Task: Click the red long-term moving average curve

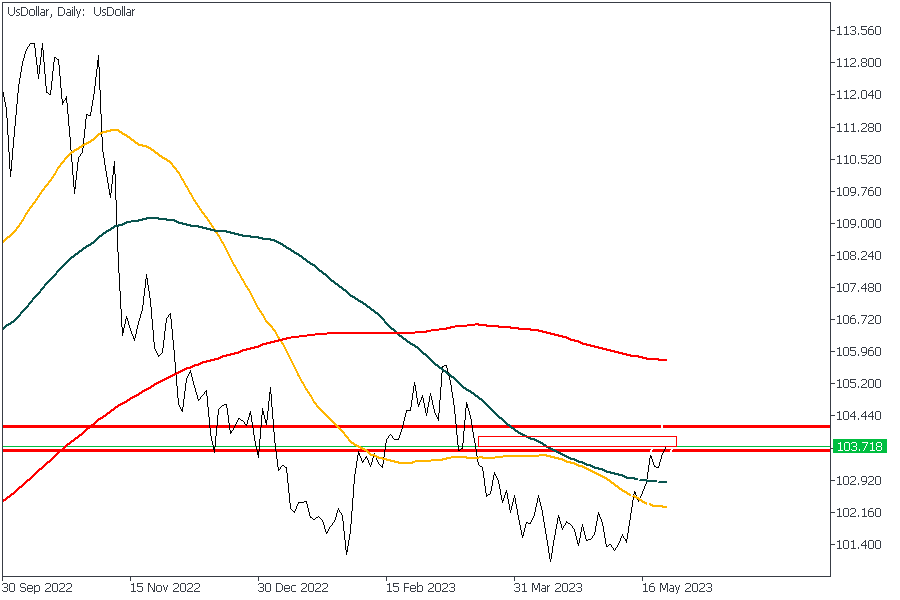Action: 300,335
